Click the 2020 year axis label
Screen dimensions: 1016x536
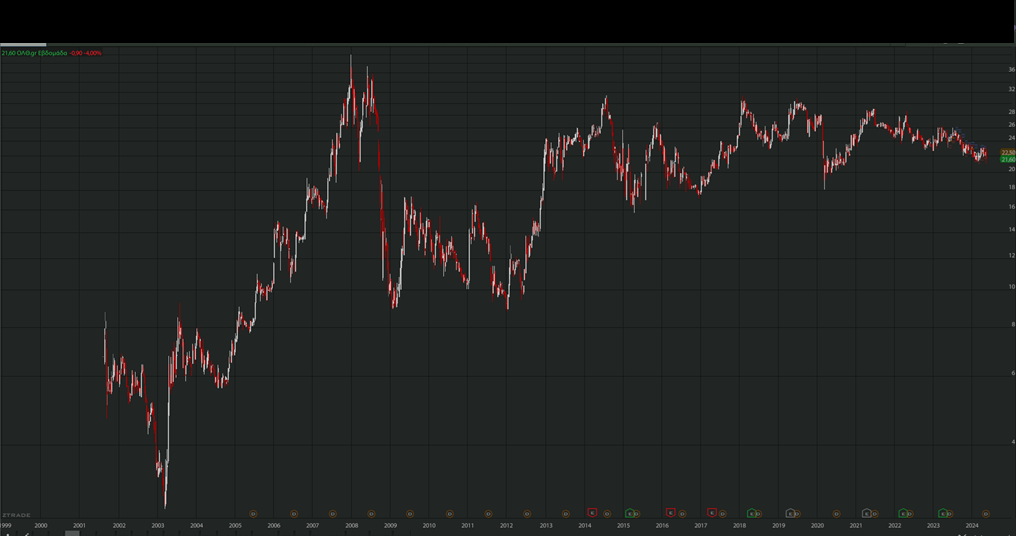(x=817, y=526)
